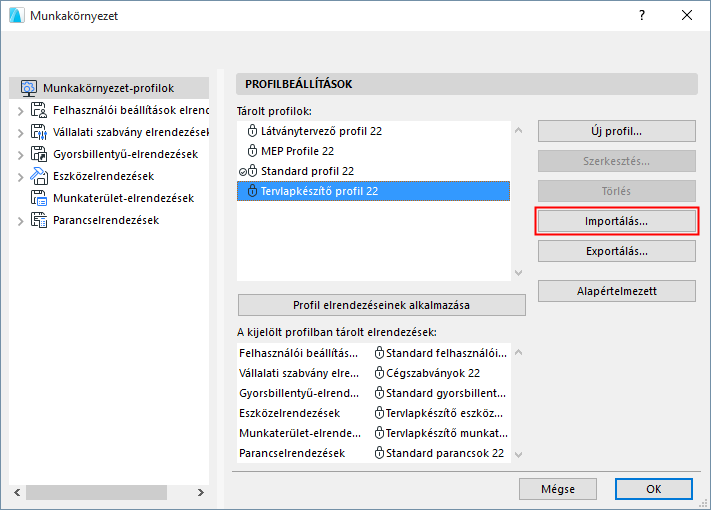Click the active-profile check mark on Standard profil
711x510 pixels.
coord(243,172)
